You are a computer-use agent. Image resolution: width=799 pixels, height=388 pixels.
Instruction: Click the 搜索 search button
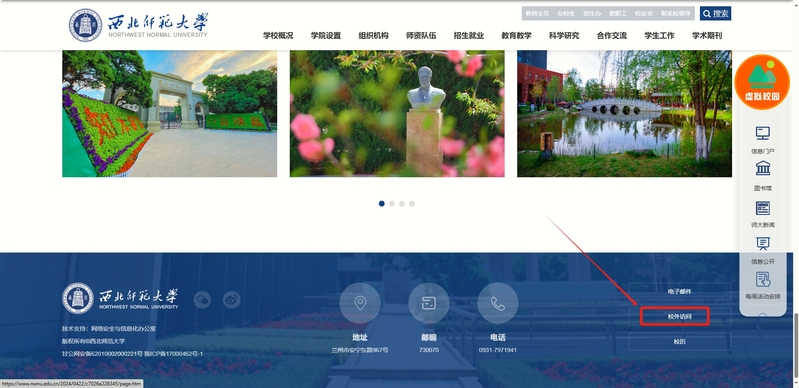715,13
